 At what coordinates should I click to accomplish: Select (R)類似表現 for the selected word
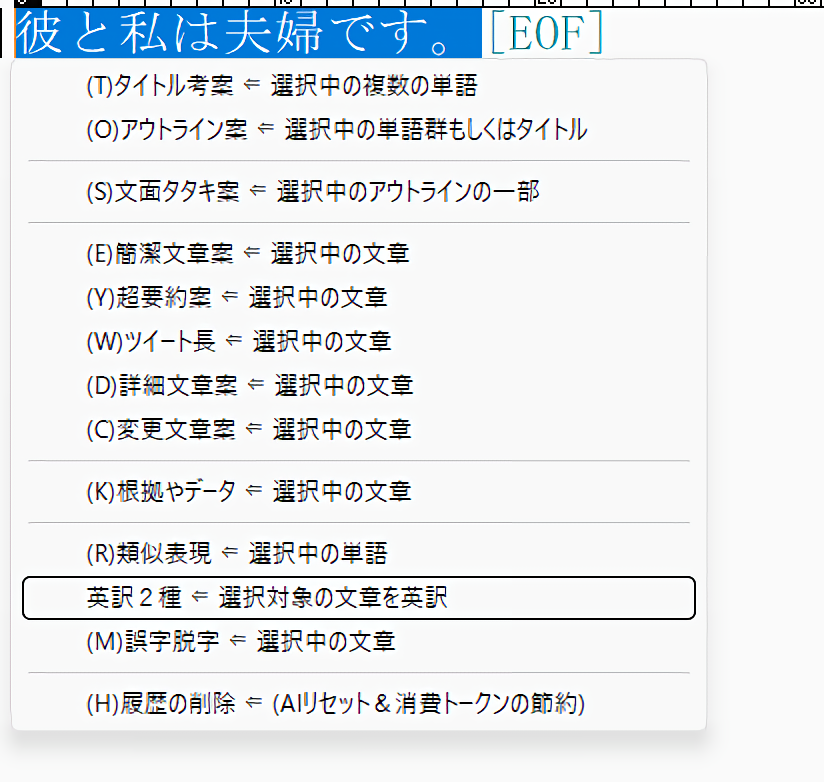coord(237,553)
